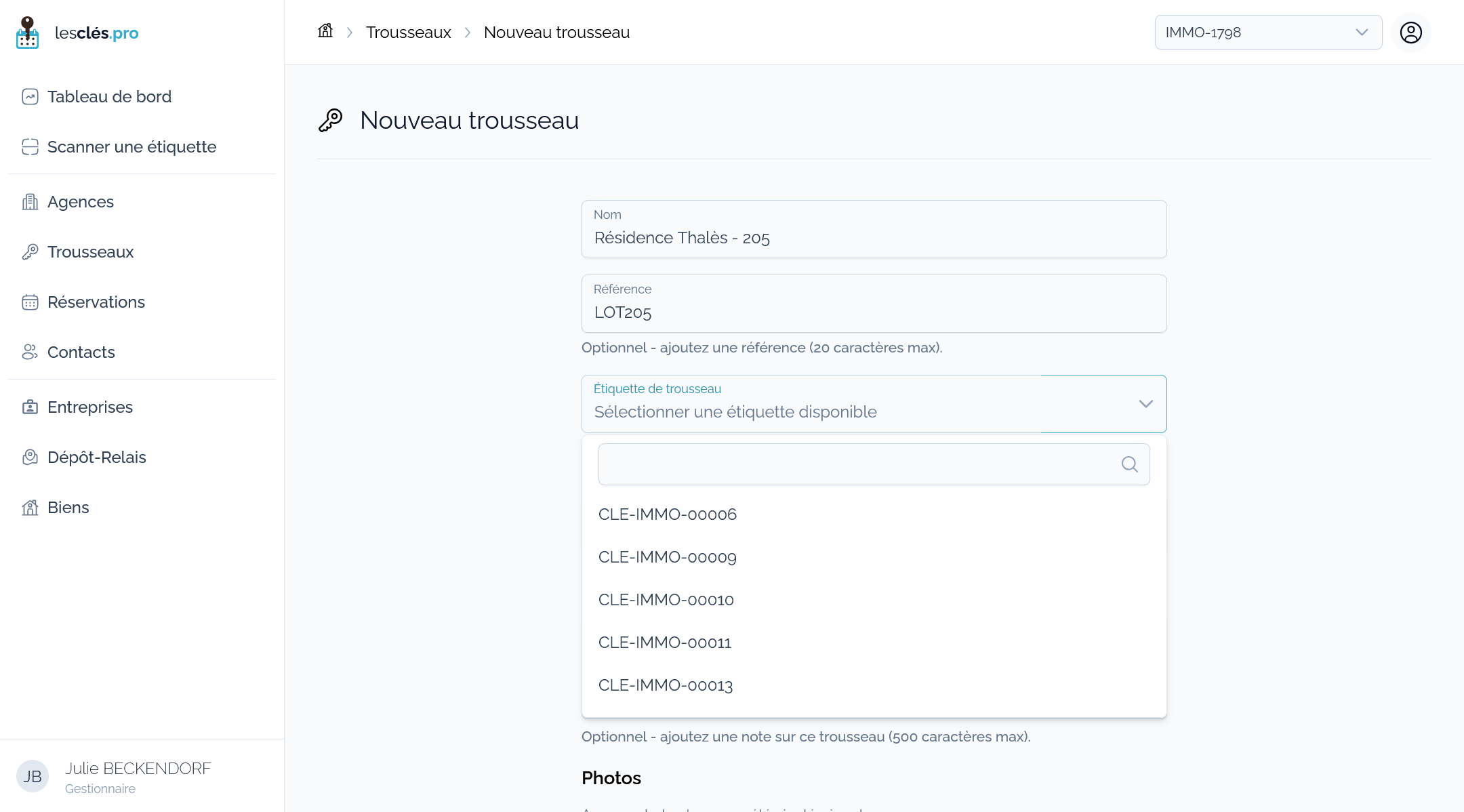The width and height of the screenshot is (1464, 812).
Task: Open the Contacts people icon
Action: tap(30, 352)
